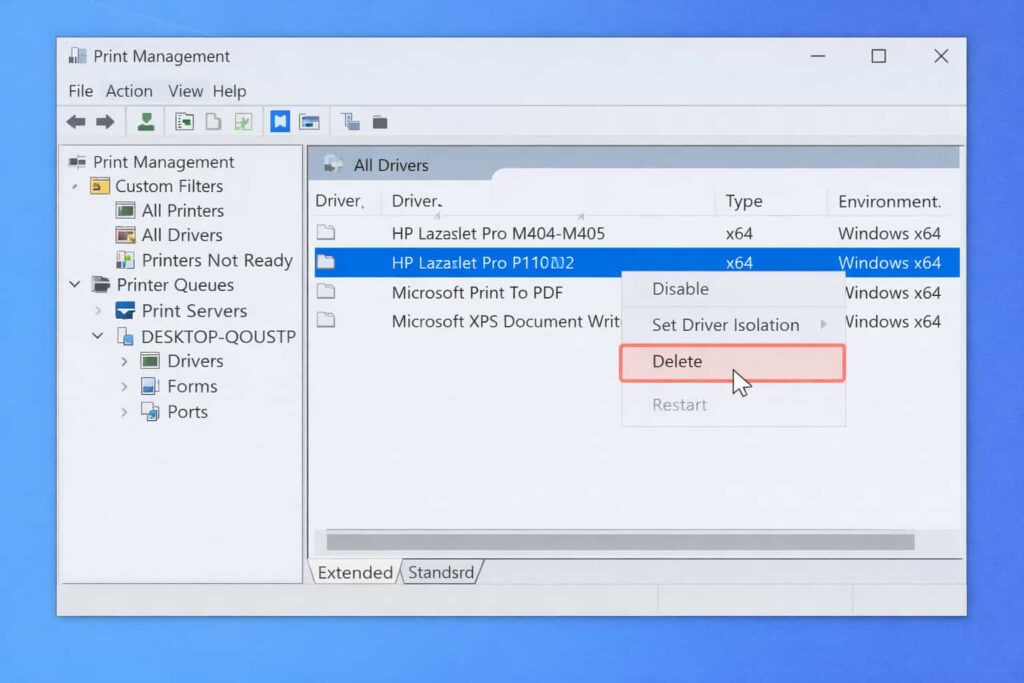Click the highlighted blue toolbar icon
This screenshot has width=1024, height=683.
coord(280,122)
